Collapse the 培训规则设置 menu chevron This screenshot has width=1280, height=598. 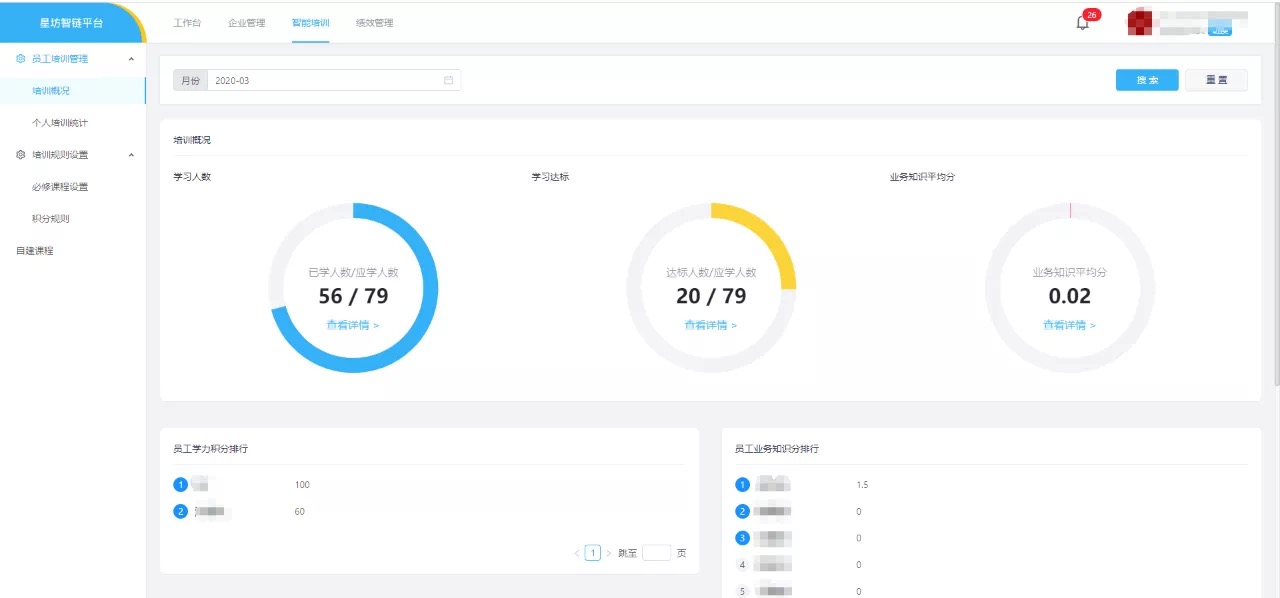click(x=131, y=155)
